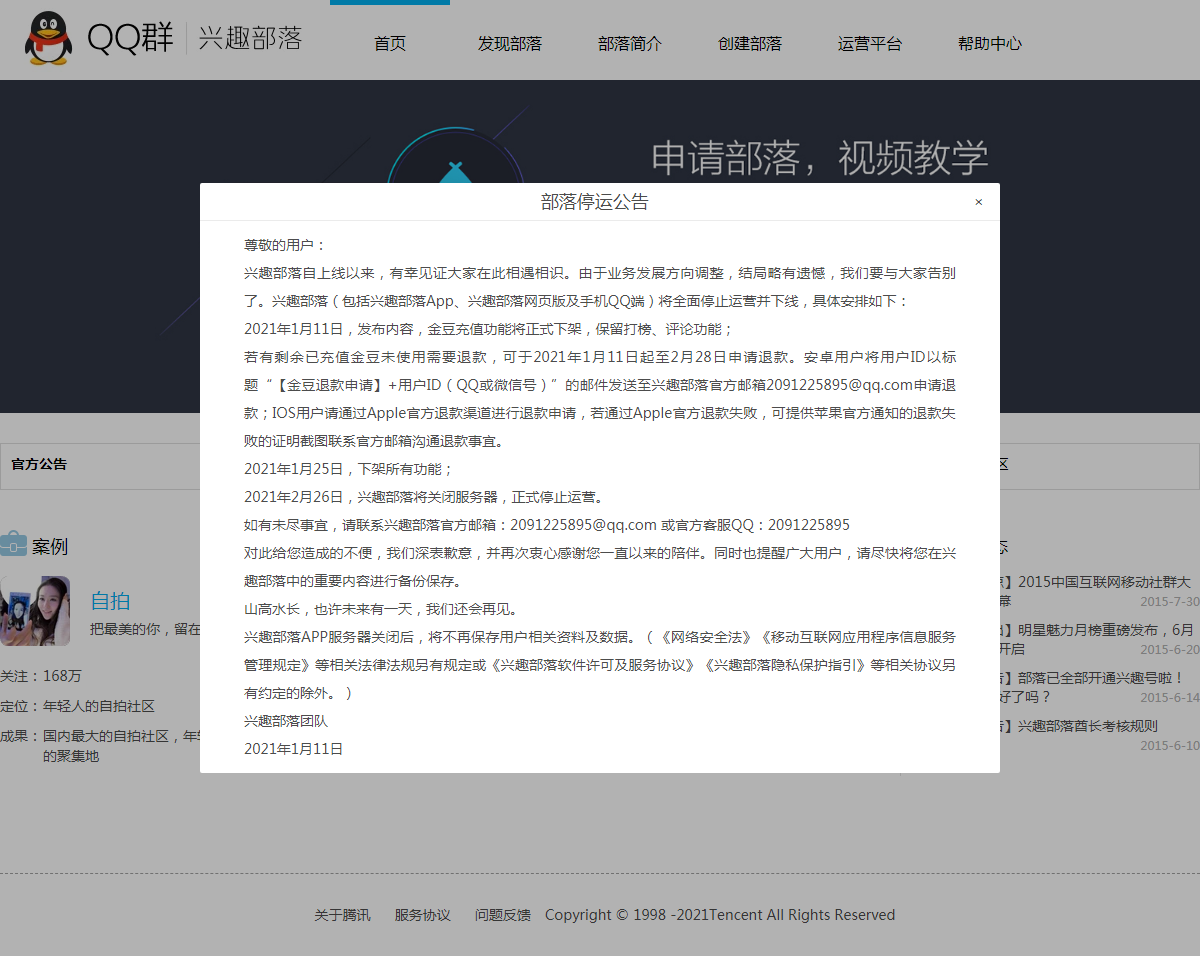Click the line 如有未尽事宜 contact info
This screenshot has width=1200, height=956.
(547, 525)
